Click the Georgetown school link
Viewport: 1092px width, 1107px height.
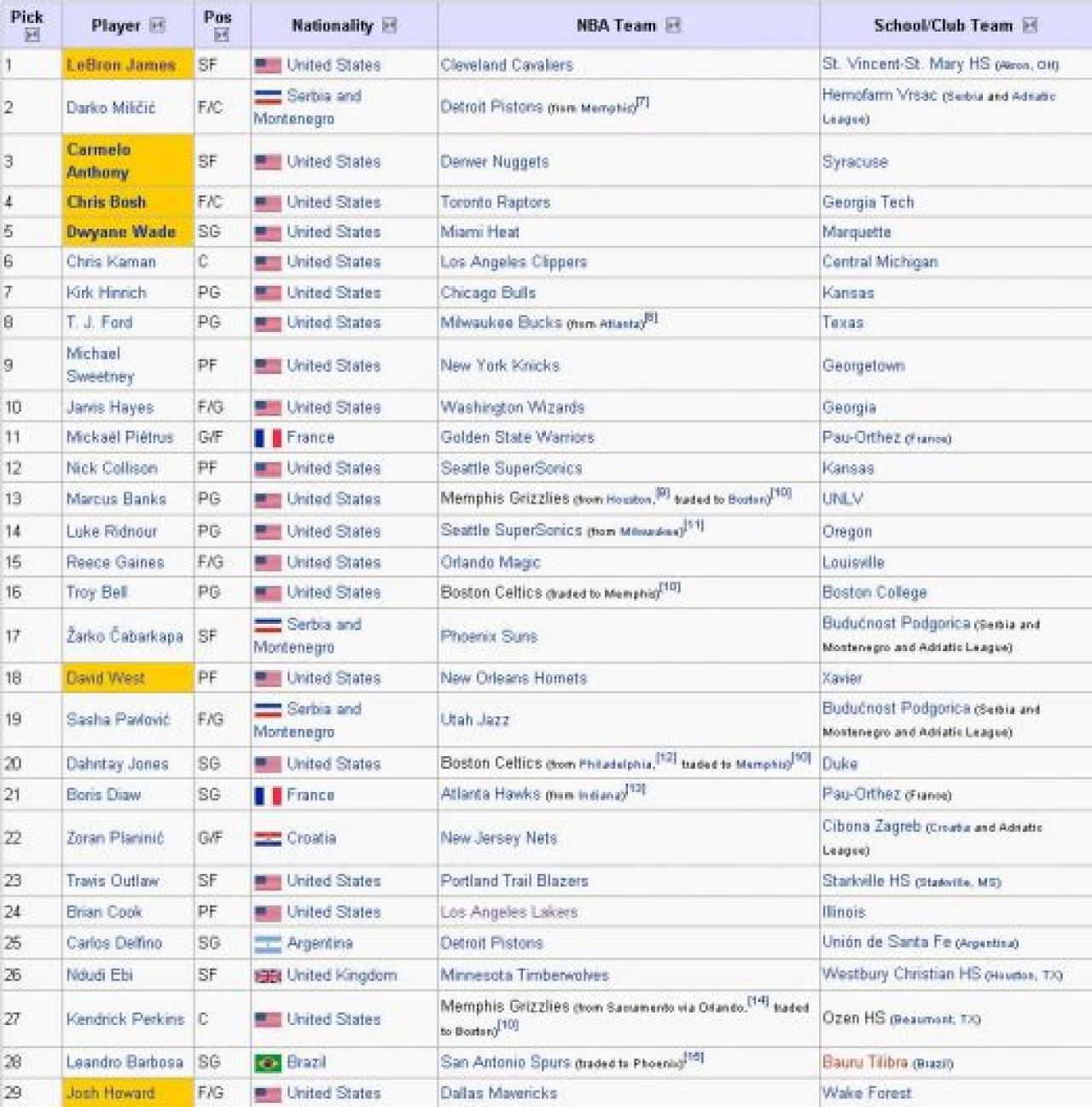point(863,366)
